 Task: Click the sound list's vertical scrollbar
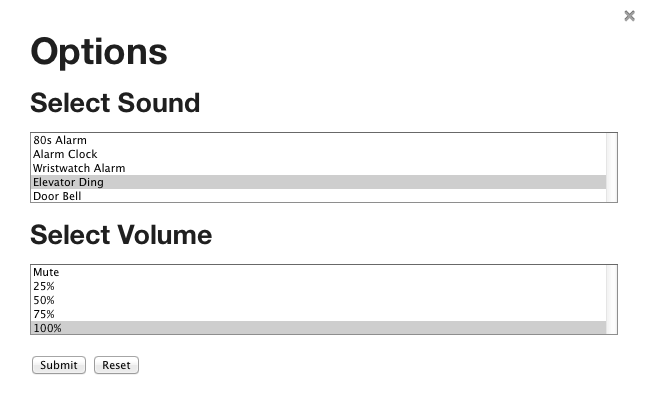tap(611, 167)
